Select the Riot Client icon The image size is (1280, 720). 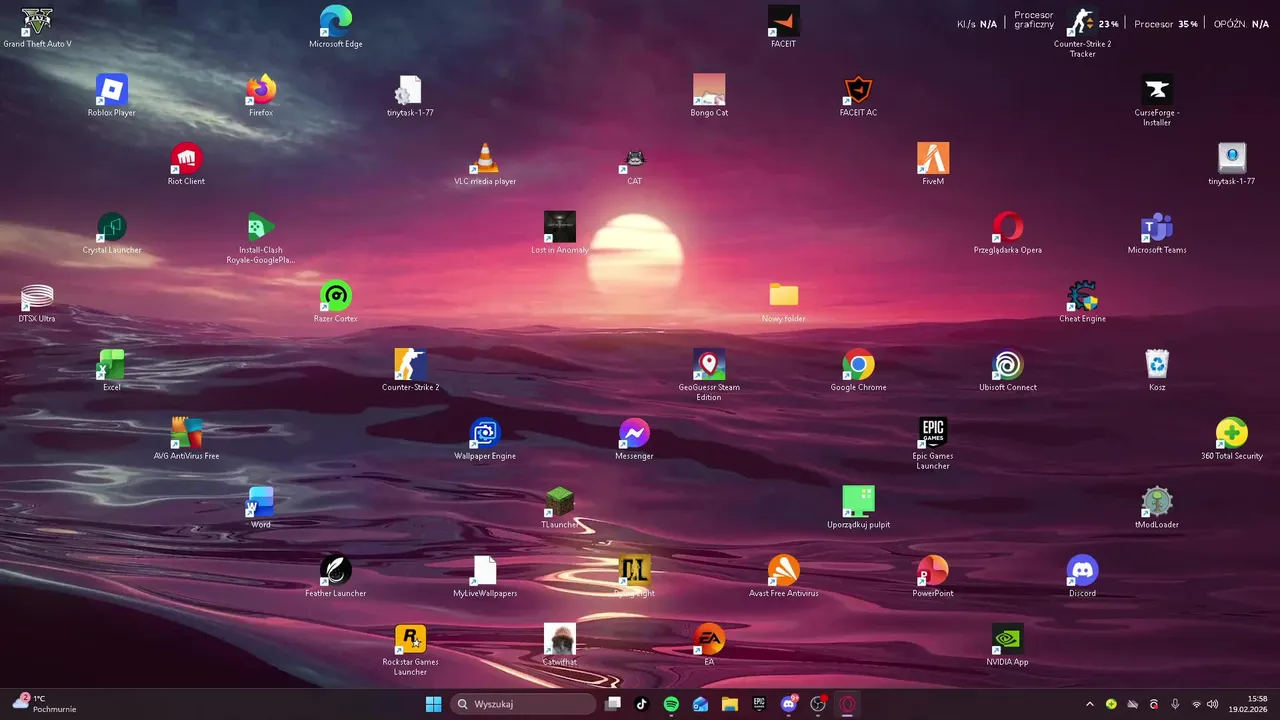[186, 164]
